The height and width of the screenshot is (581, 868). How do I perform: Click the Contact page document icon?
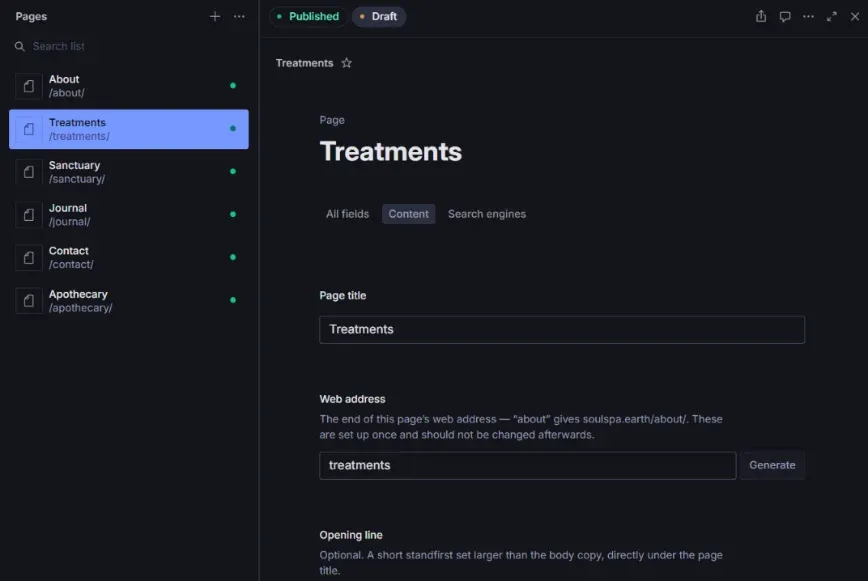(29, 257)
